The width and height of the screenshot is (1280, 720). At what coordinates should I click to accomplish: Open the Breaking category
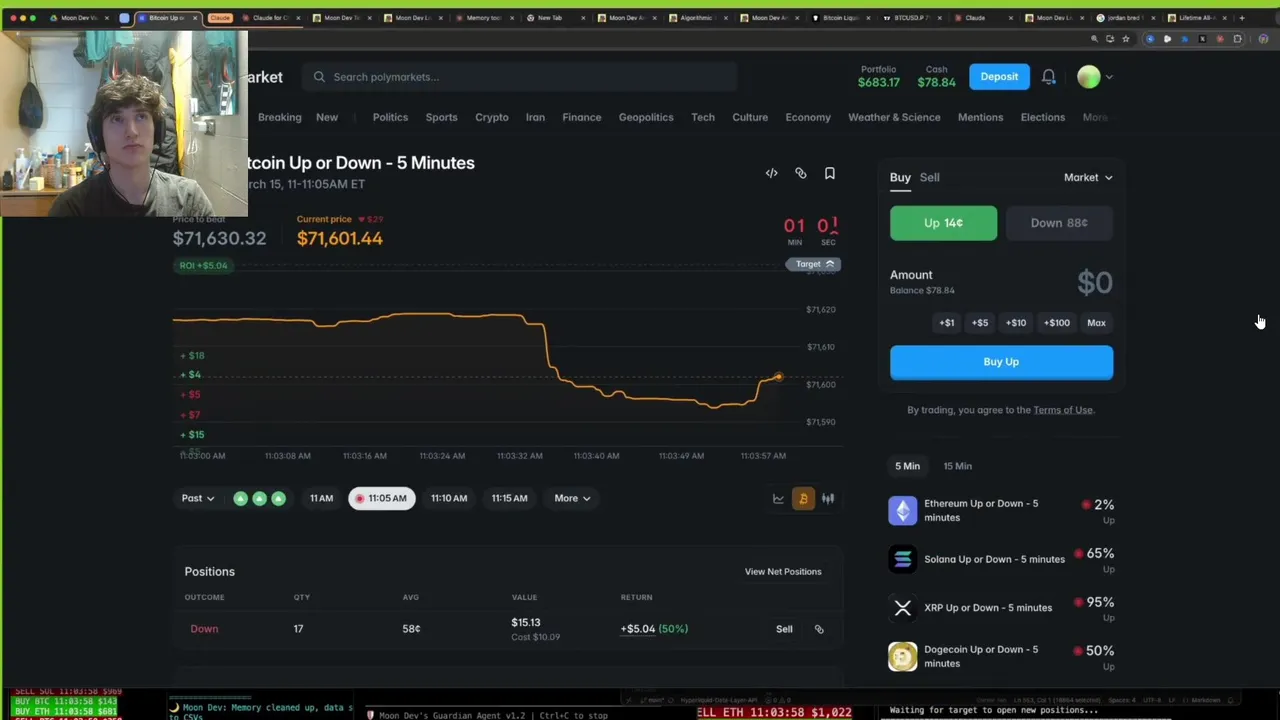(279, 117)
